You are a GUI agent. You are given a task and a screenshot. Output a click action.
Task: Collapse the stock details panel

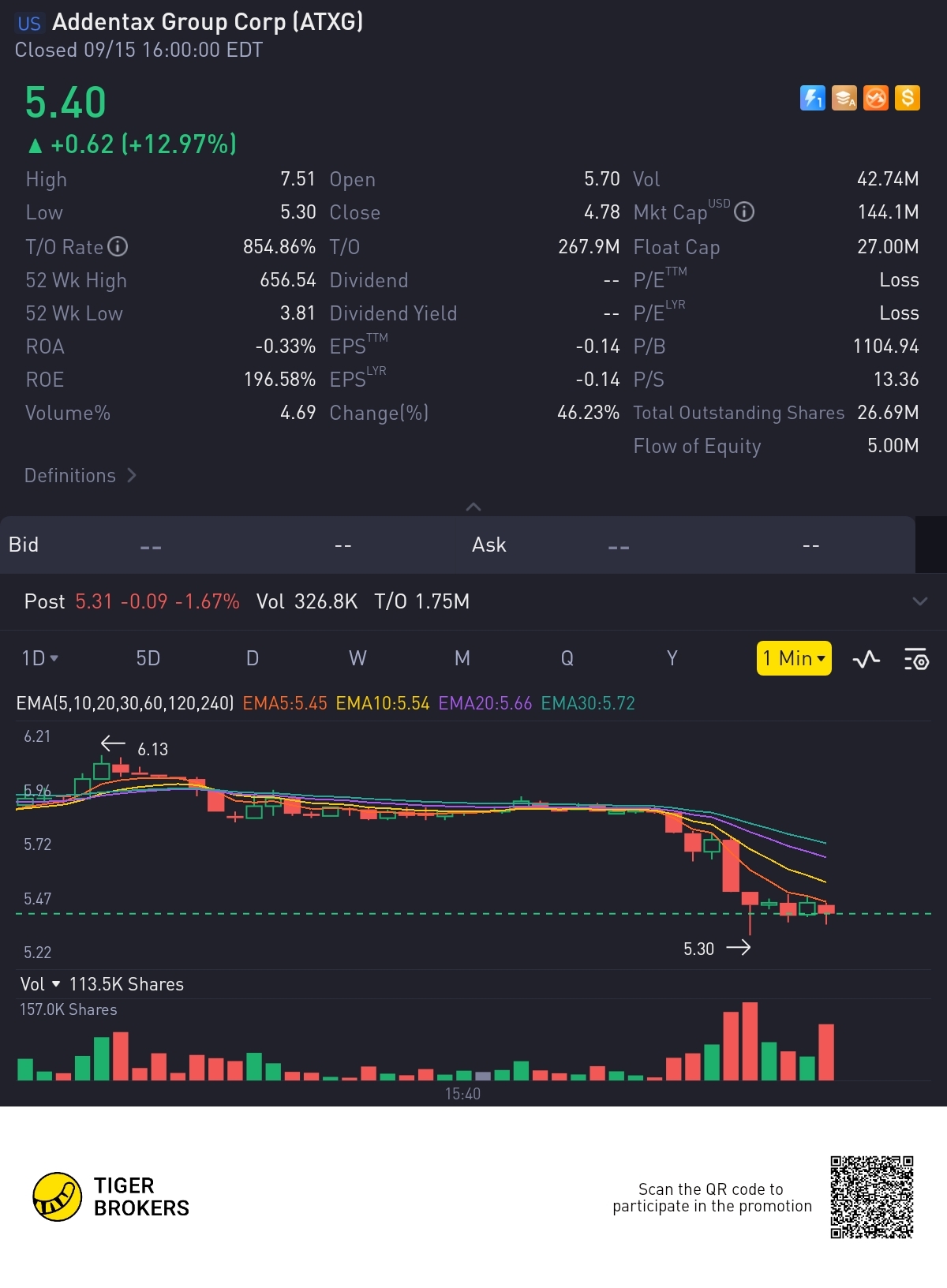[x=473, y=507]
